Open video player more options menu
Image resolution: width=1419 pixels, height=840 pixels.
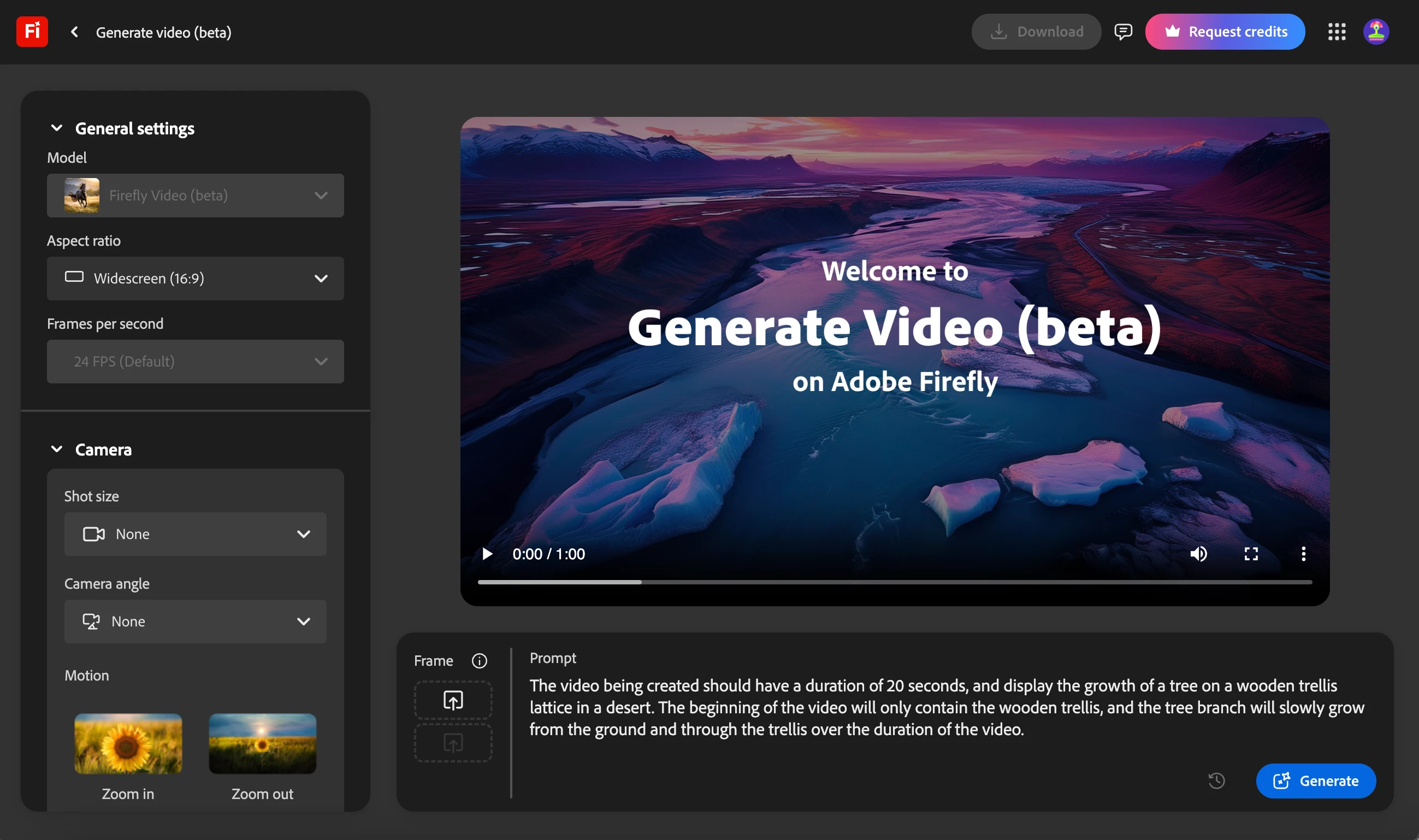point(1303,554)
